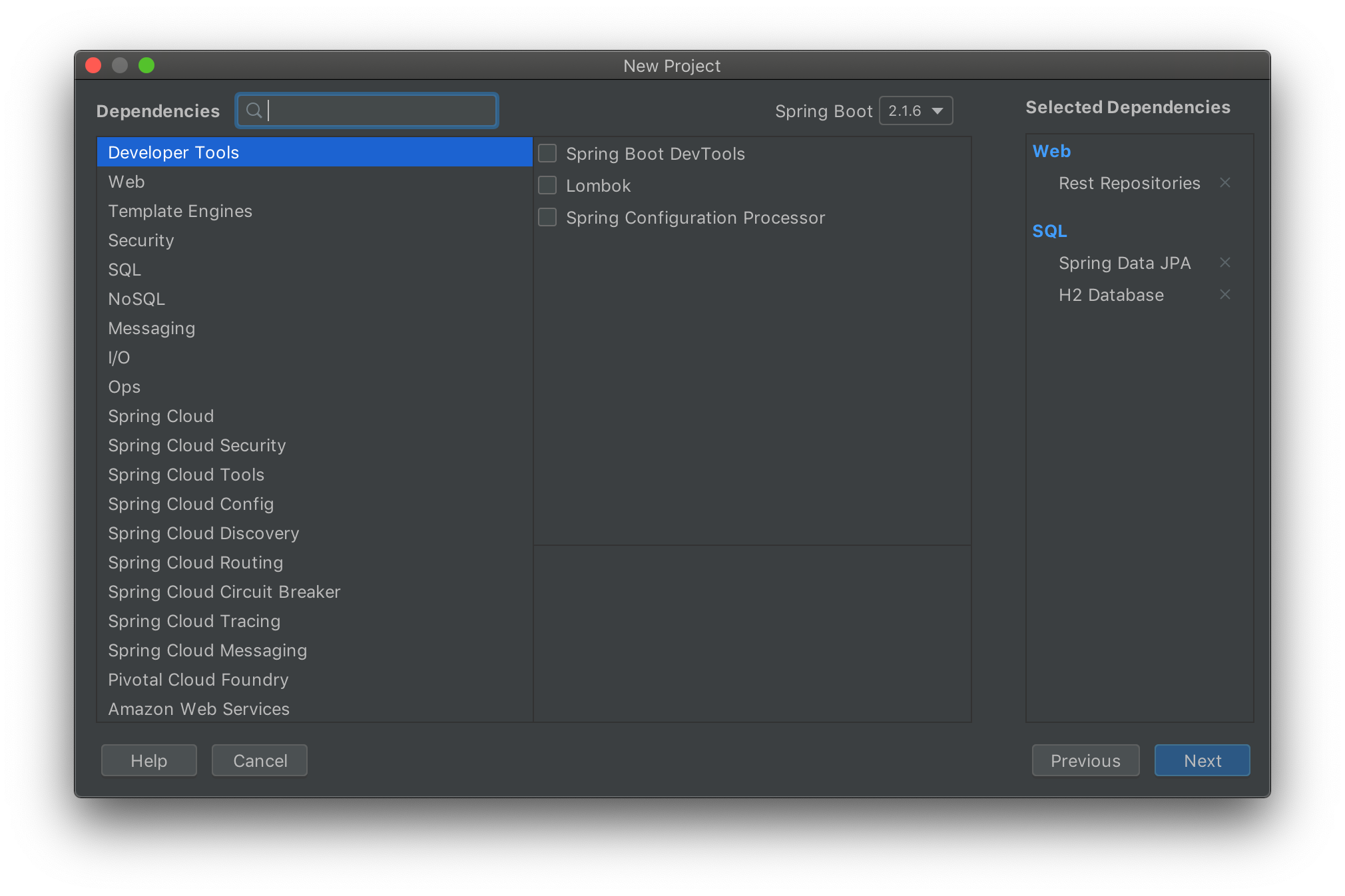Select the Developer Tools category
Screen dimensions: 1345x896
[314, 152]
